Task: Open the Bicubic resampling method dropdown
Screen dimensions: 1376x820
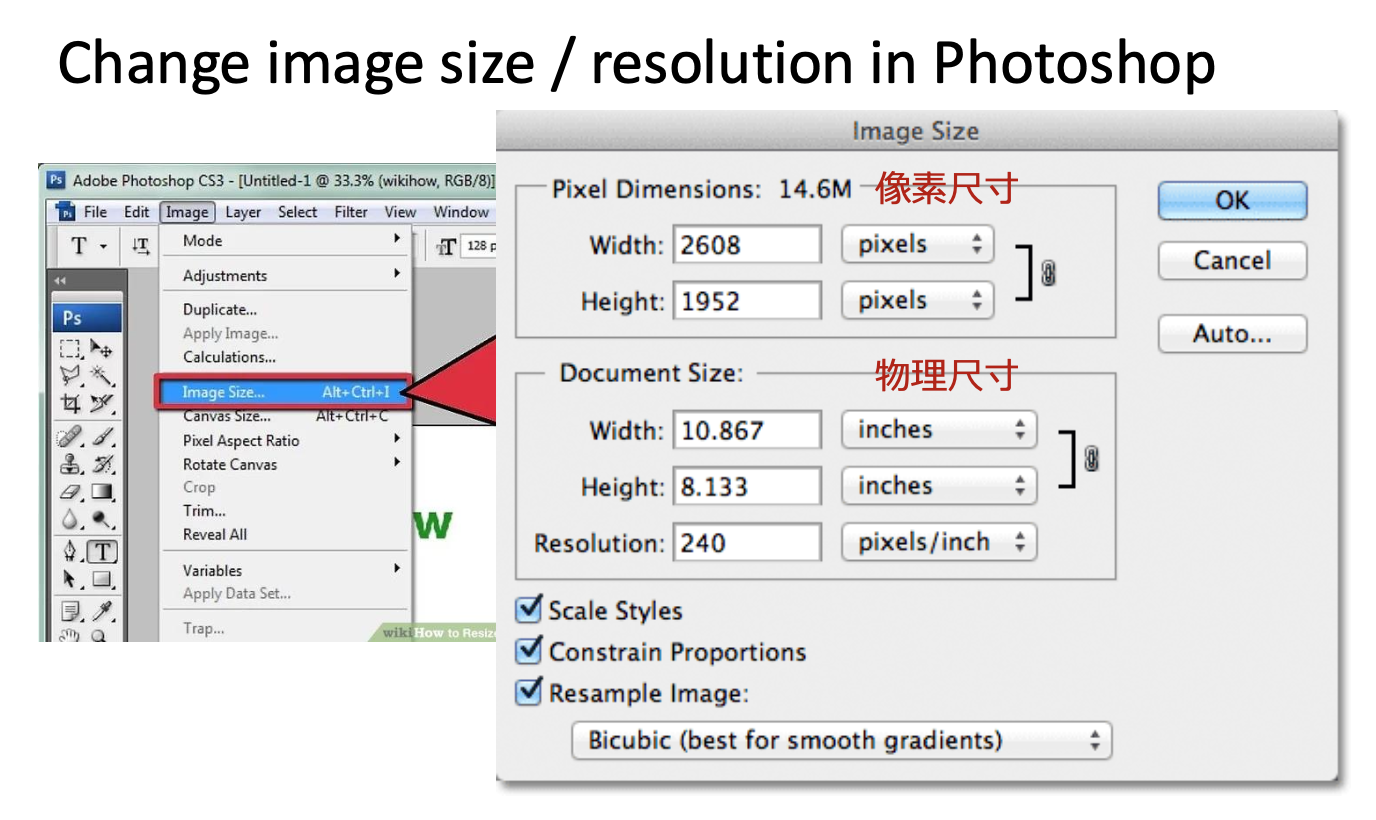Action: pos(841,741)
